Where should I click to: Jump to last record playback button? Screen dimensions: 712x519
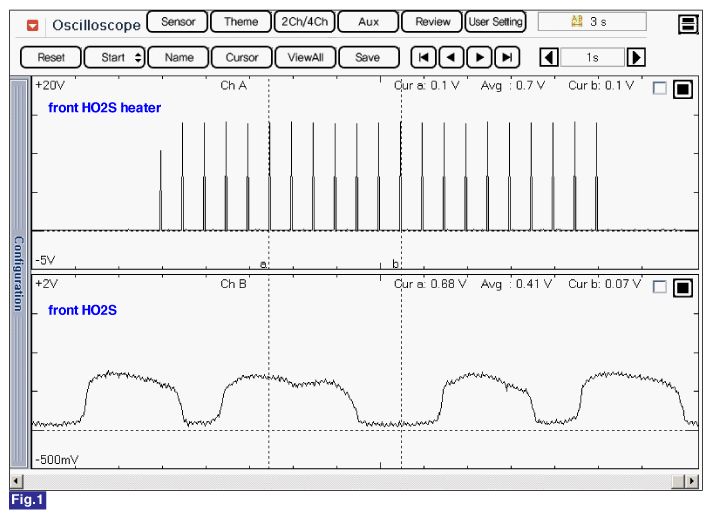click(508, 57)
